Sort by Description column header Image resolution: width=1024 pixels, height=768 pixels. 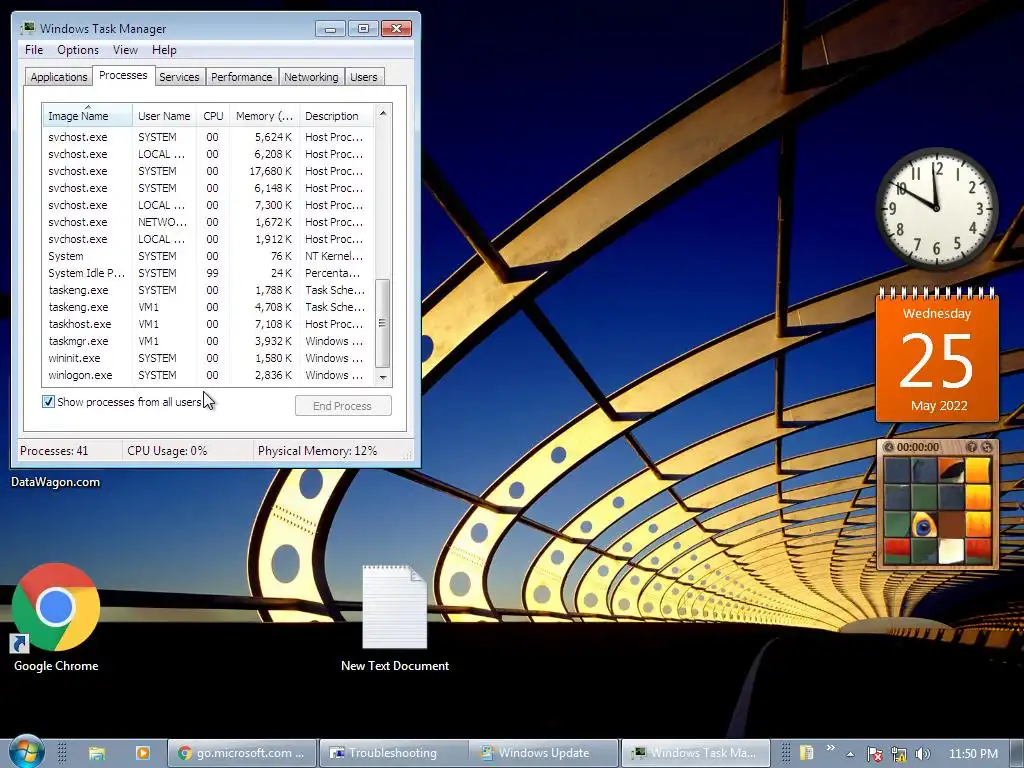[336, 116]
